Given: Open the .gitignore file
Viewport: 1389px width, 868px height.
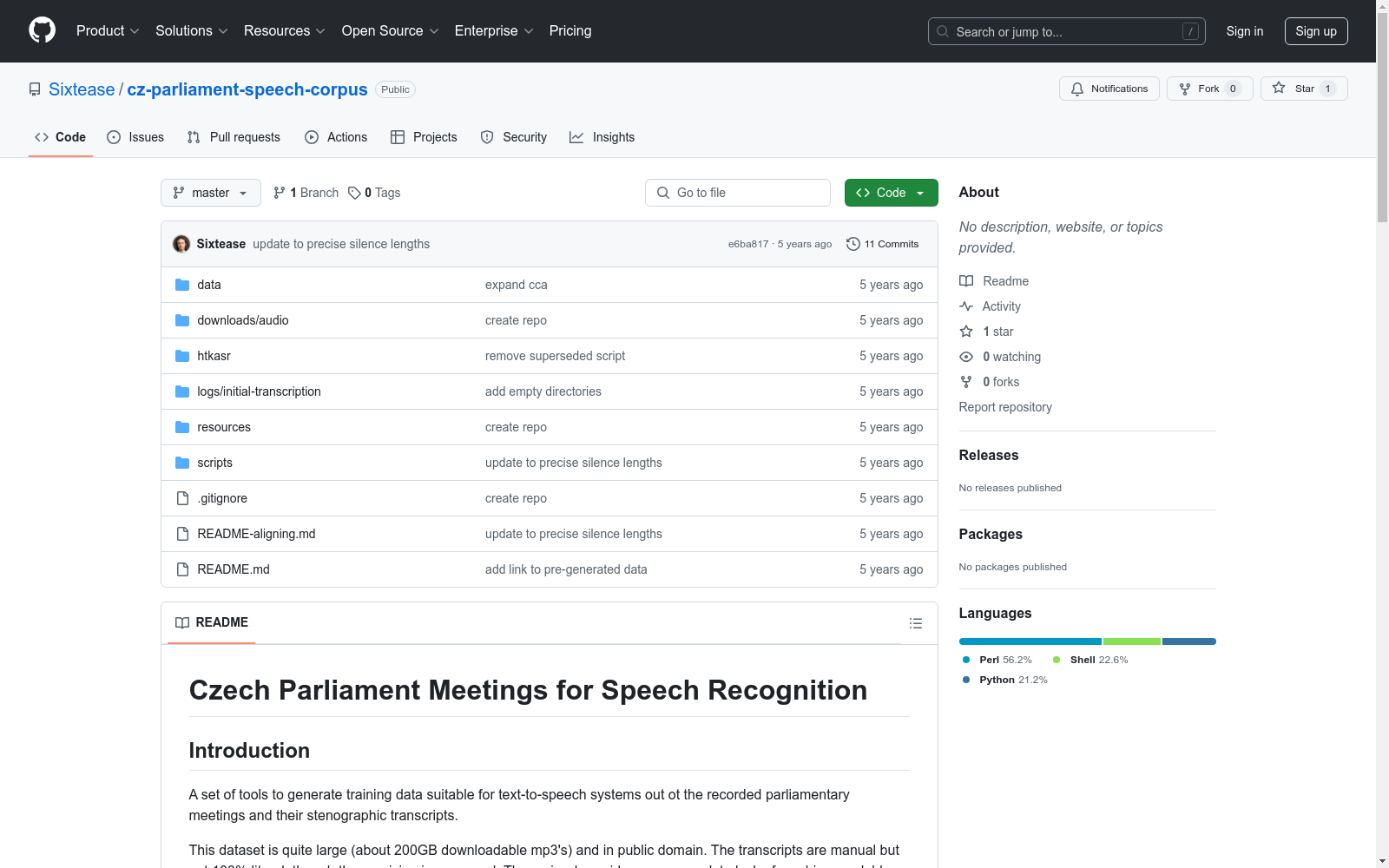Looking at the screenshot, I should tap(222, 498).
